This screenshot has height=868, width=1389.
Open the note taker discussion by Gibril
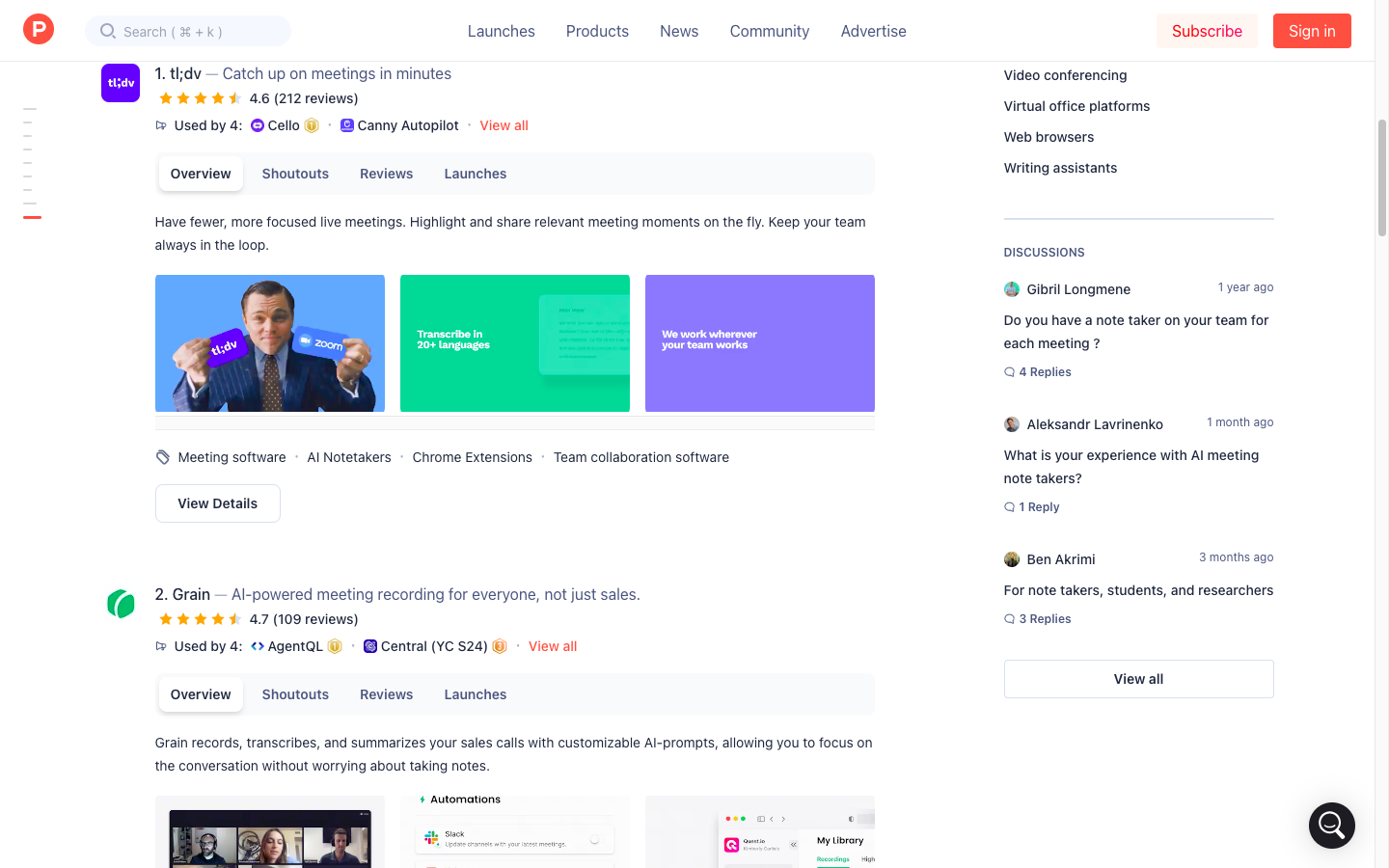1136,332
